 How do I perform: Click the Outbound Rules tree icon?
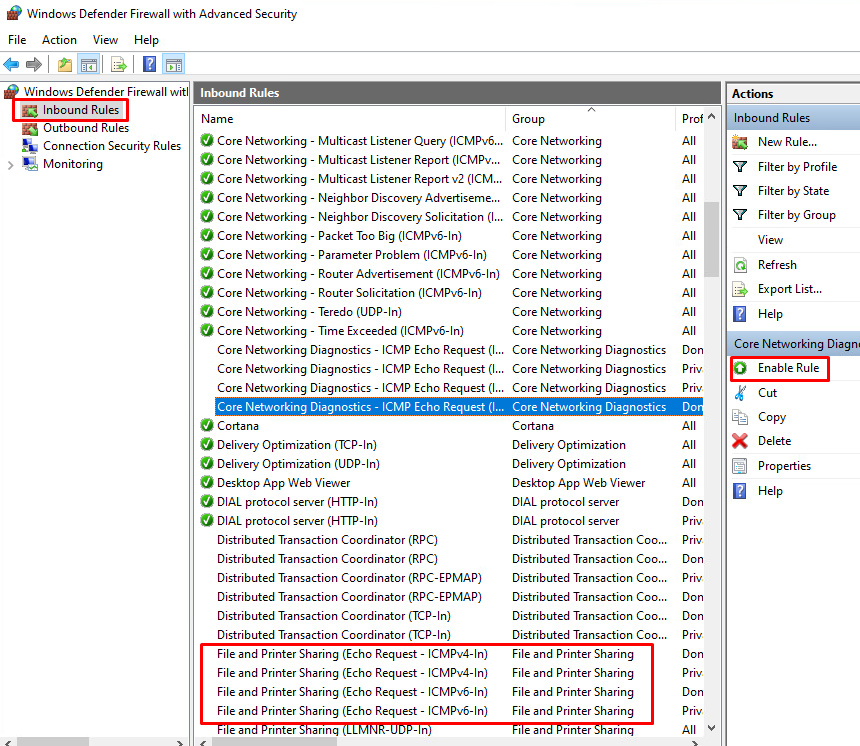pos(30,128)
